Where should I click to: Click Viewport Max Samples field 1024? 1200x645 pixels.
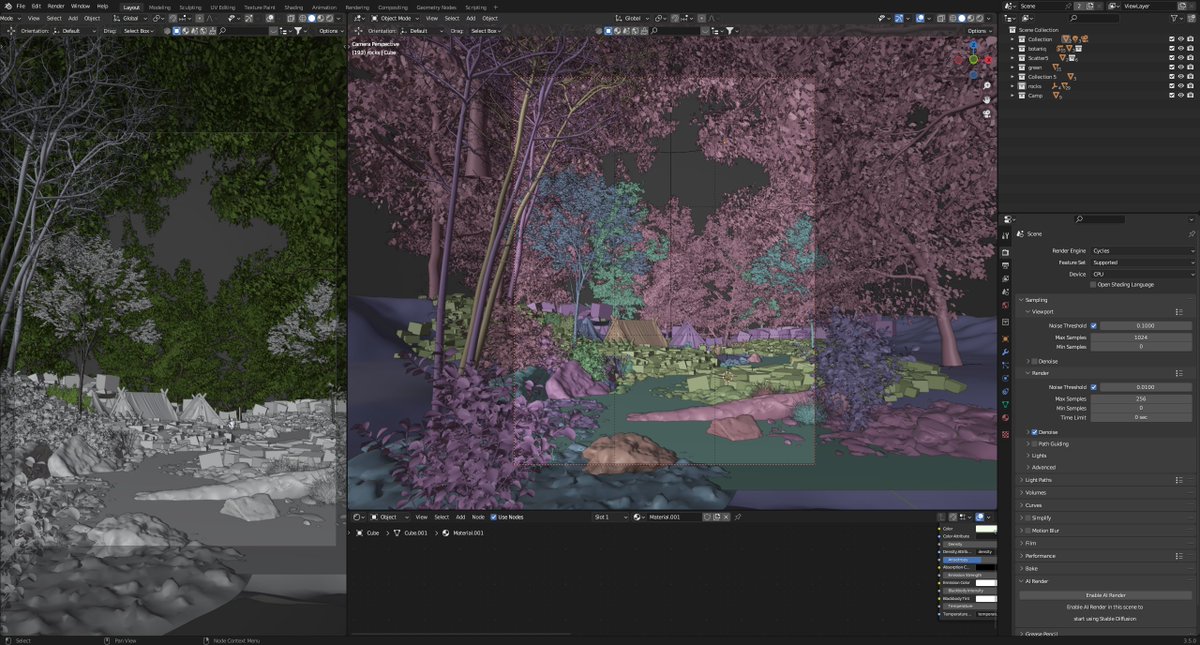tap(1140, 337)
